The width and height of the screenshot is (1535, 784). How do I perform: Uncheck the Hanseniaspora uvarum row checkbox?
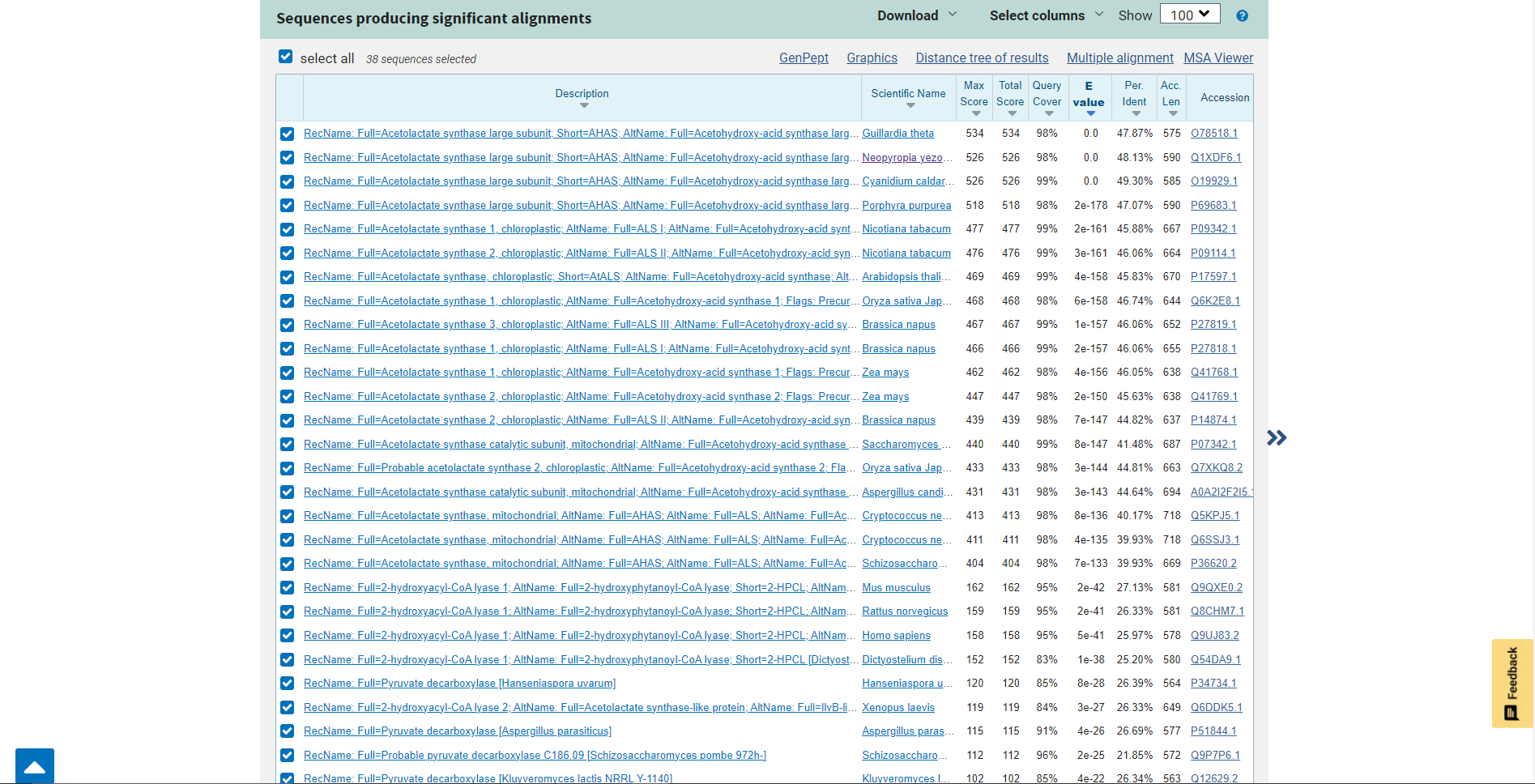point(287,684)
